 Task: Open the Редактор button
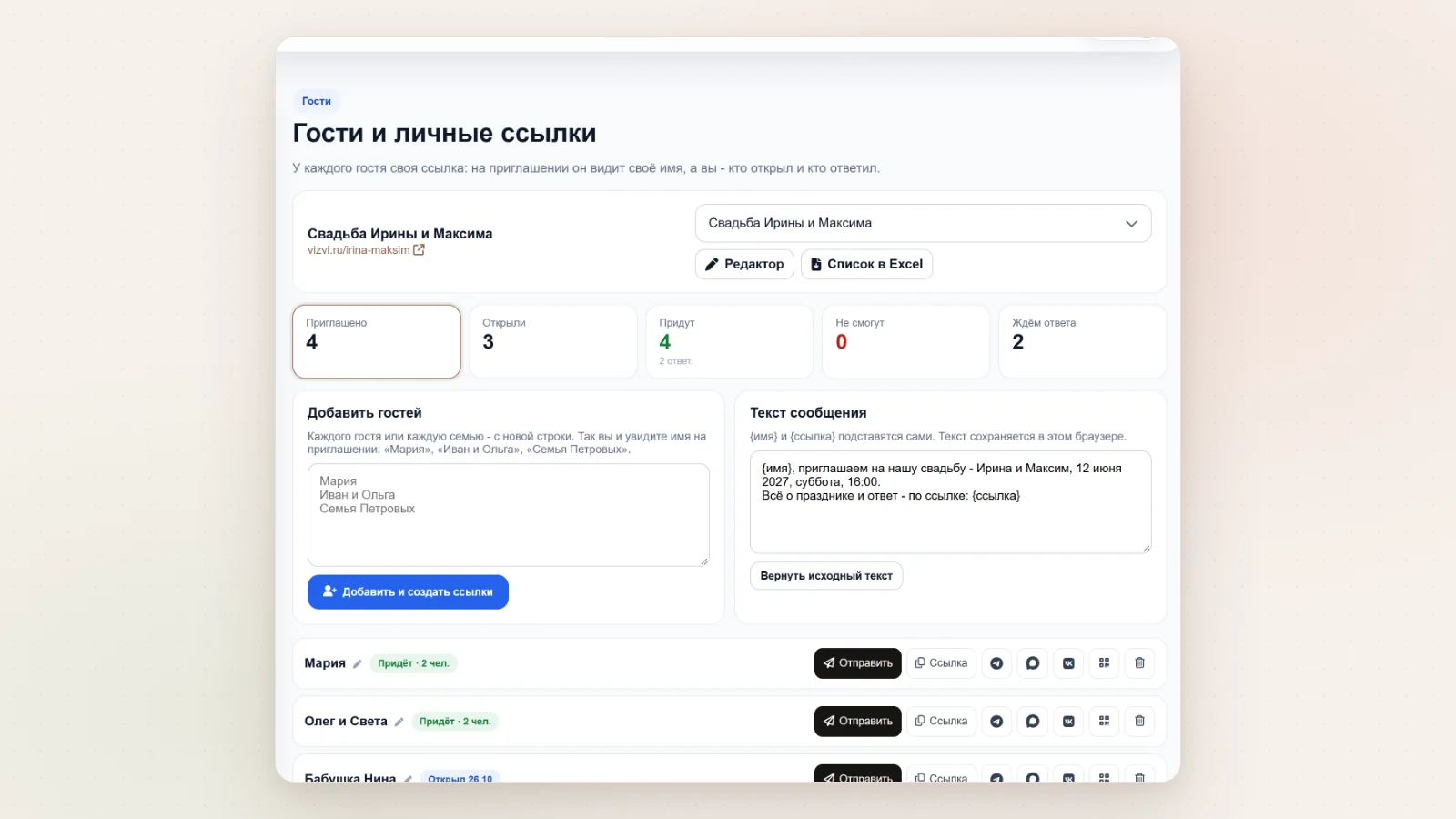pyautogui.click(x=744, y=264)
